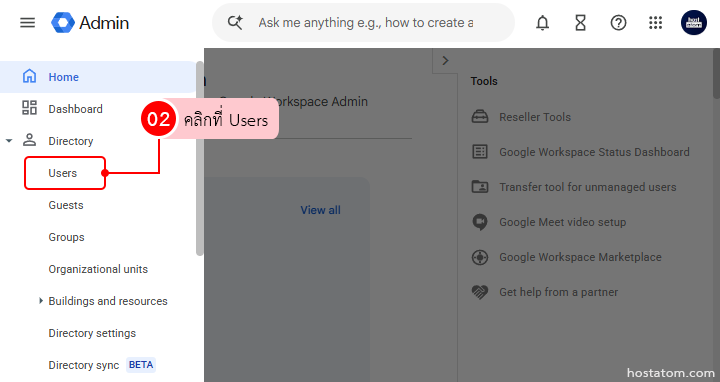Click the View all link
This screenshot has height=382, width=720.
[x=321, y=210]
